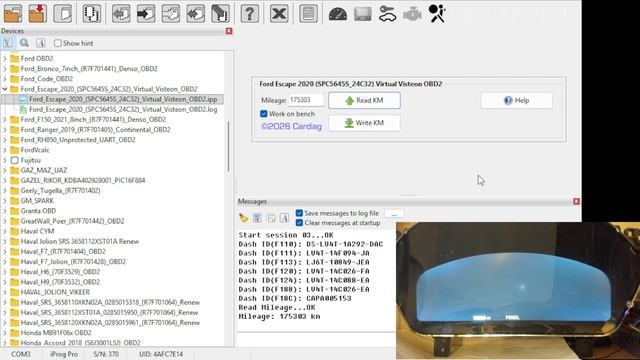Enable the Show hint checkbox

coord(58,43)
